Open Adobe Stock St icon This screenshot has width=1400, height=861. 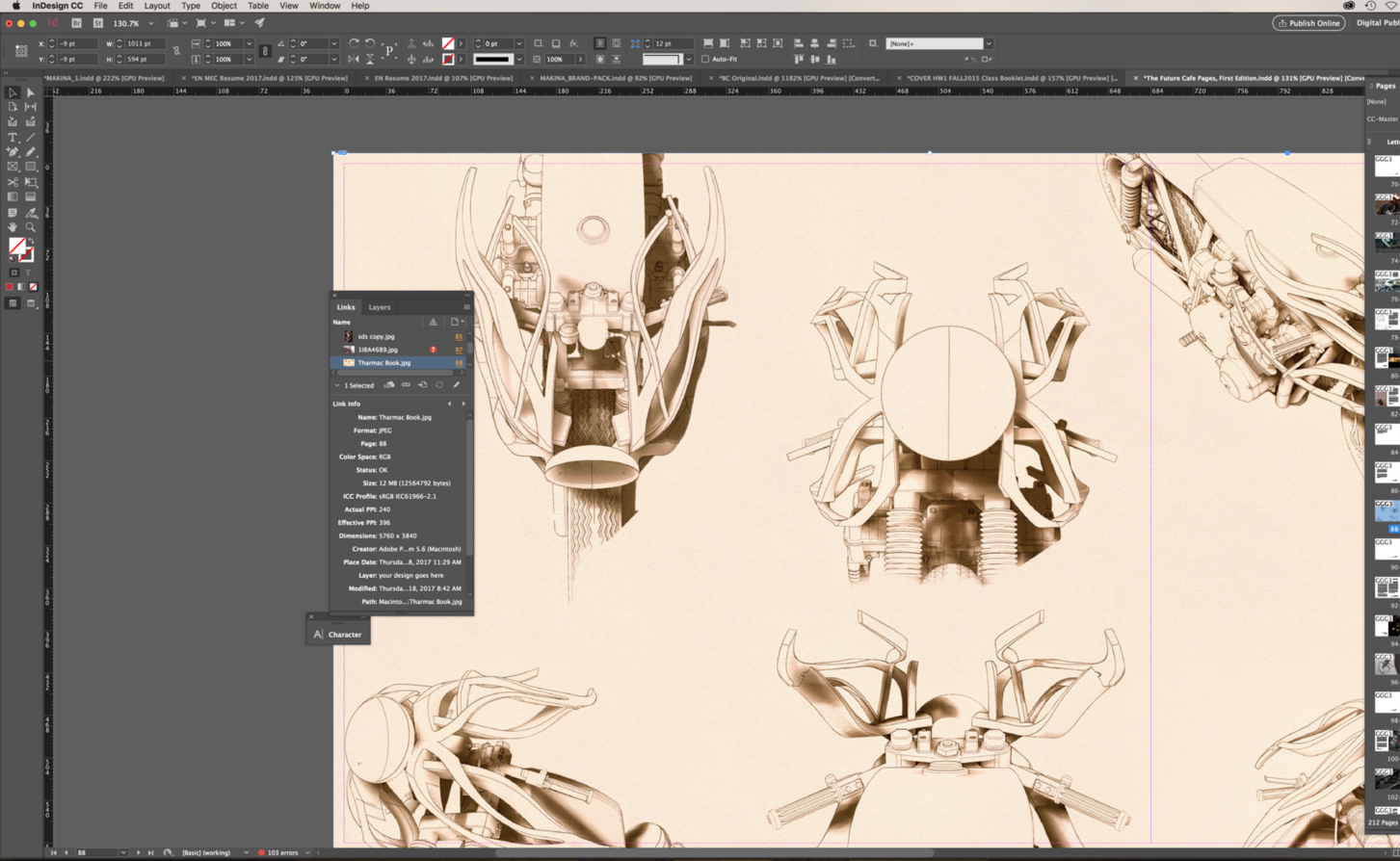[x=97, y=23]
